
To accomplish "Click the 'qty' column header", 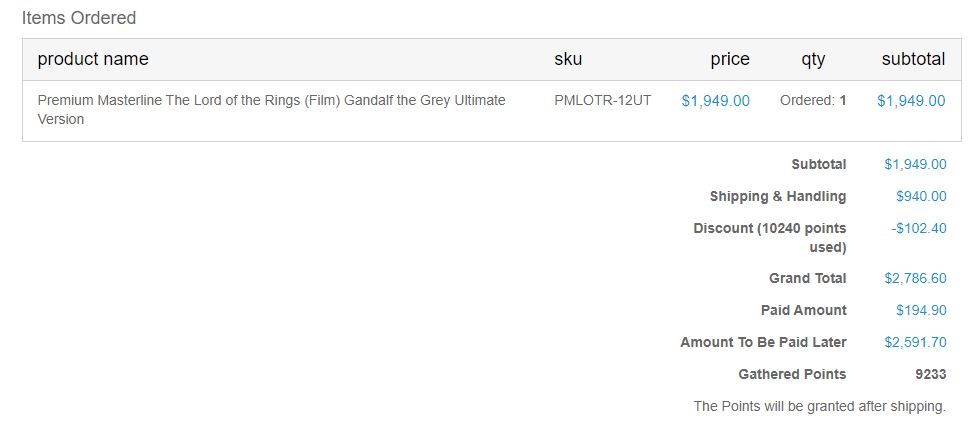I will point(813,60).
